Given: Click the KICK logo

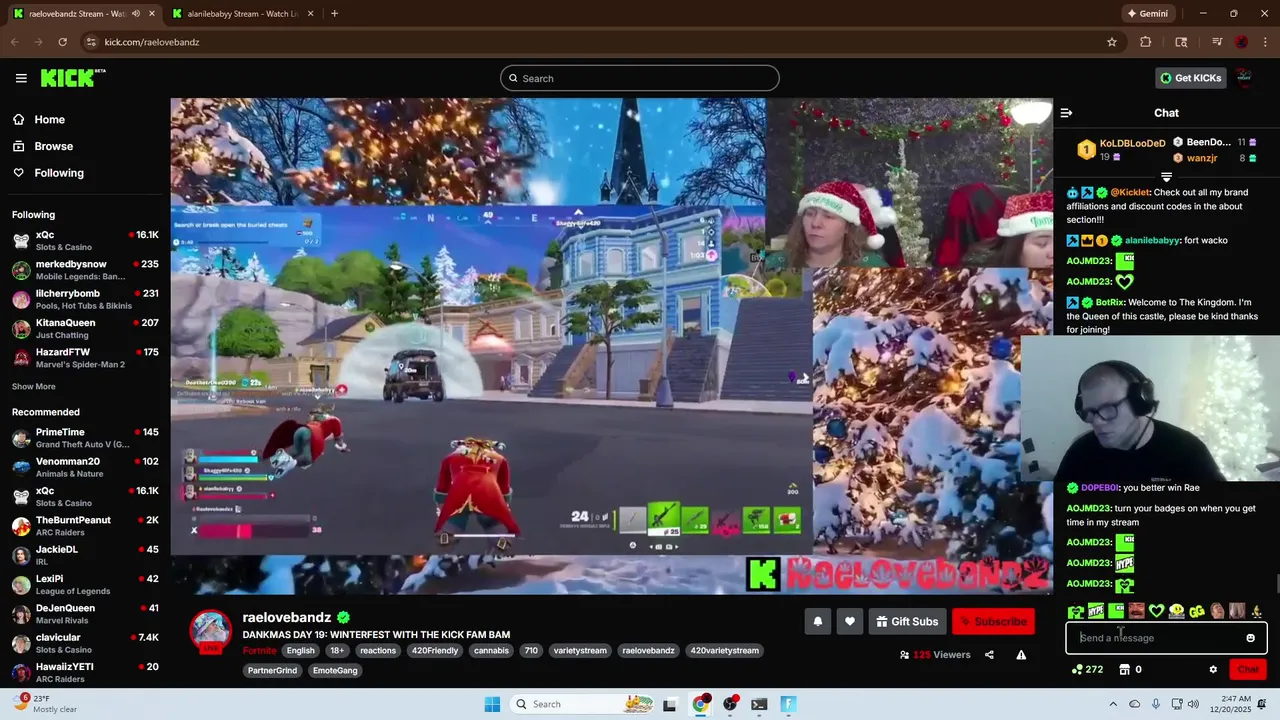Looking at the screenshot, I should (x=73, y=78).
